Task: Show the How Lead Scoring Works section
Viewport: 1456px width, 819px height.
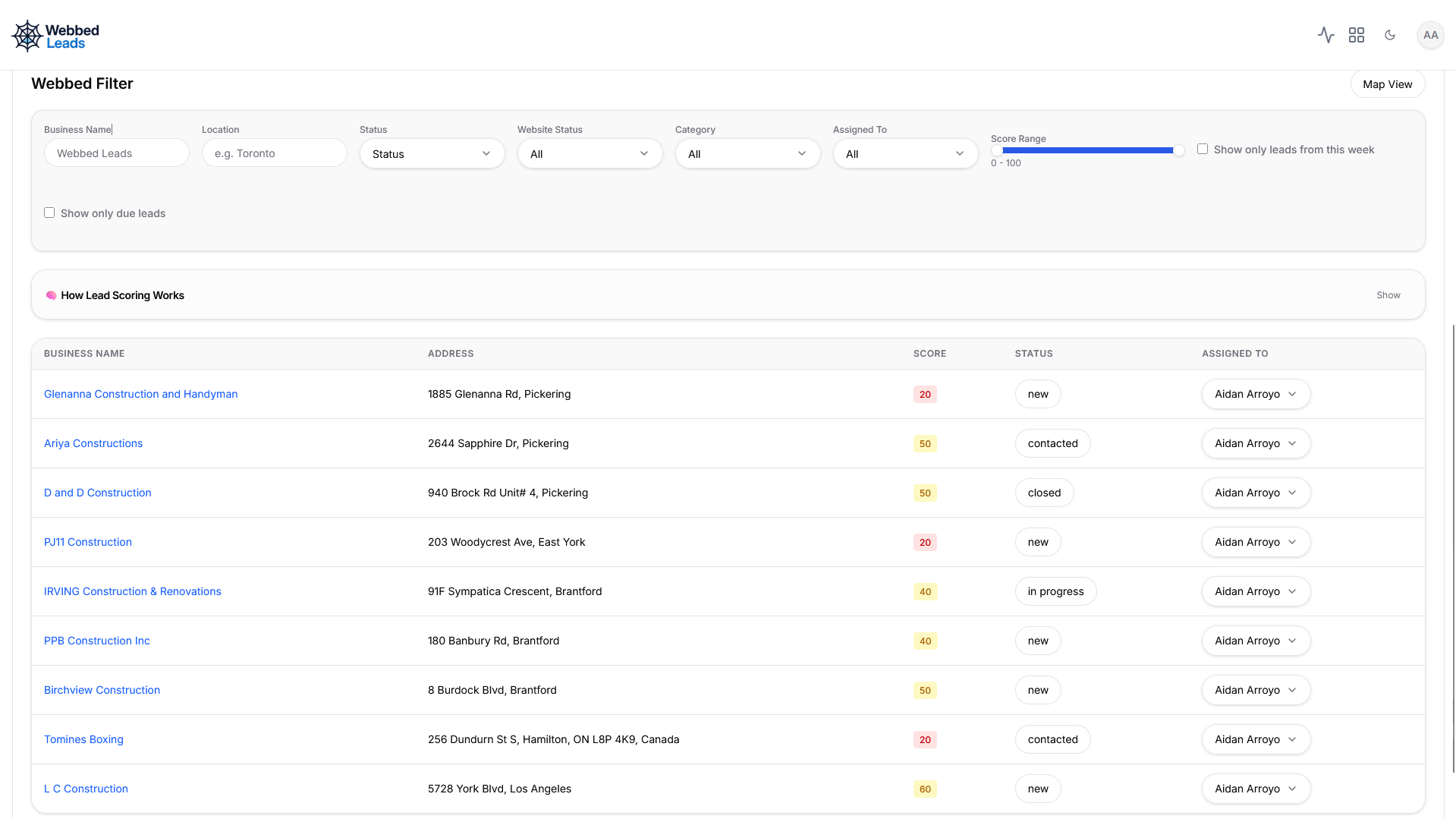Action: tap(1388, 295)
